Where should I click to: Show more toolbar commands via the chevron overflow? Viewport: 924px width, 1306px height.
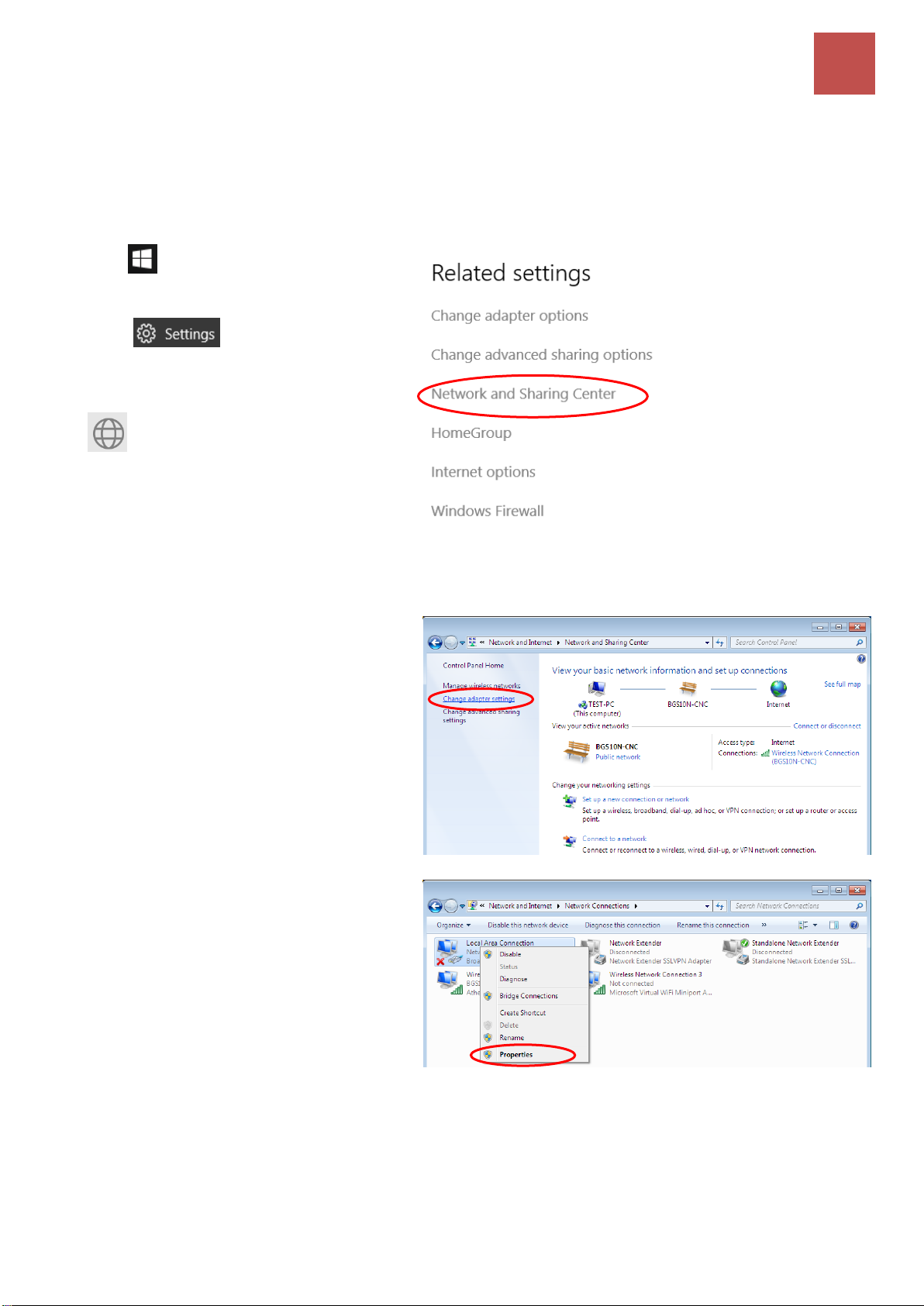(x=764, y=925)
